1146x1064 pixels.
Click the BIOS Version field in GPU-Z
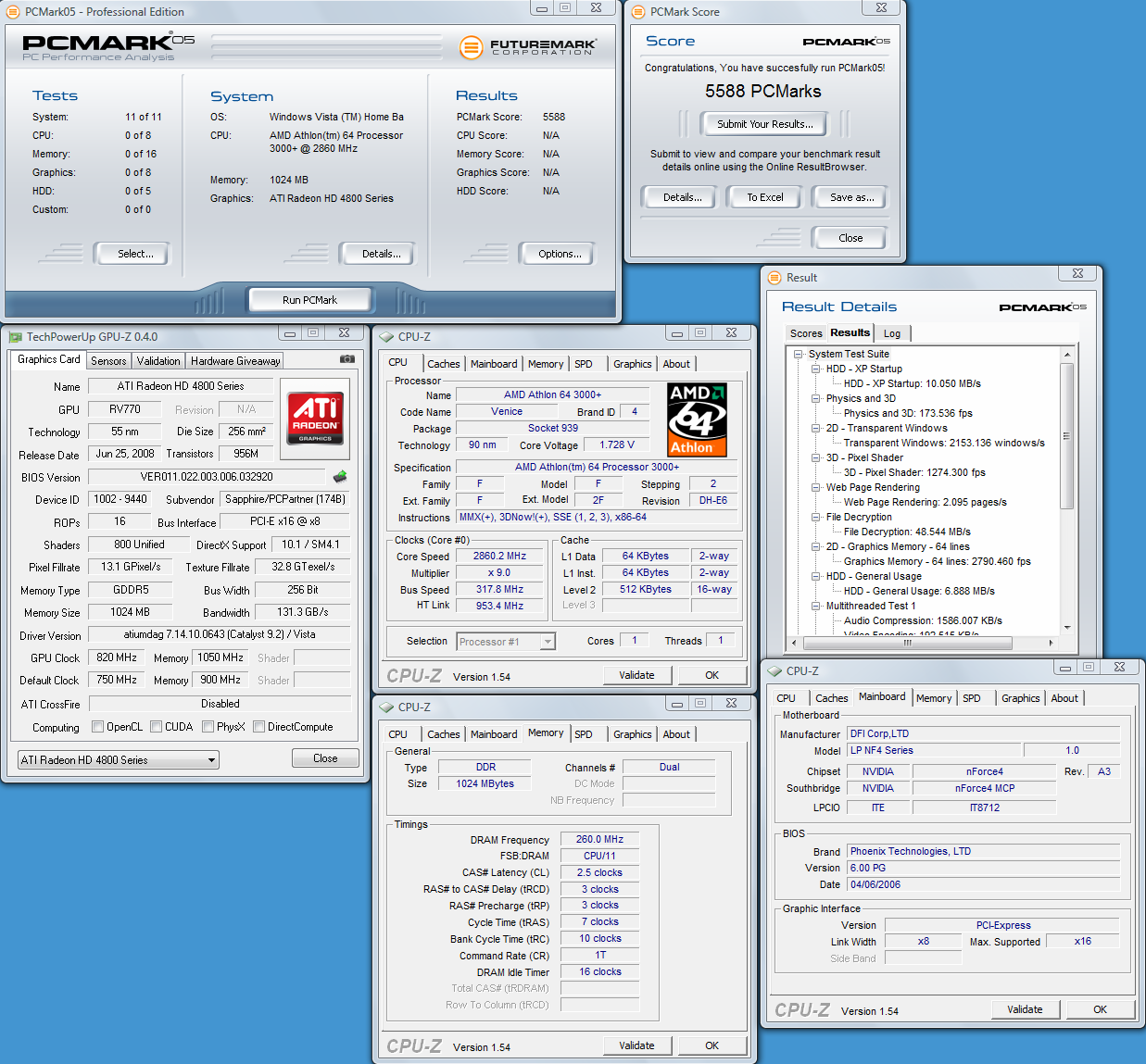[x=207, y=477]
